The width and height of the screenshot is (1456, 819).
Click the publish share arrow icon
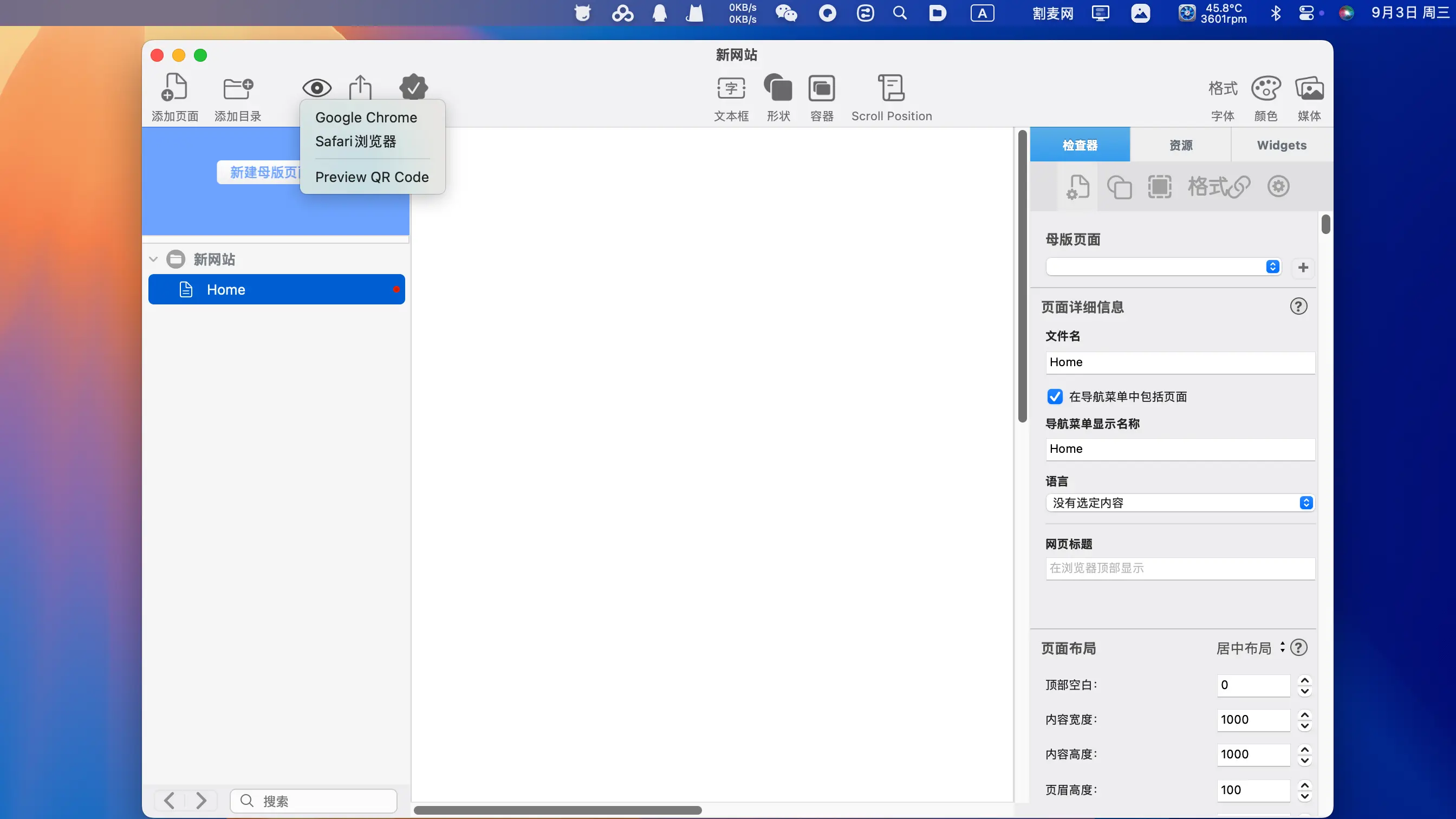click(x=360, y=87)
